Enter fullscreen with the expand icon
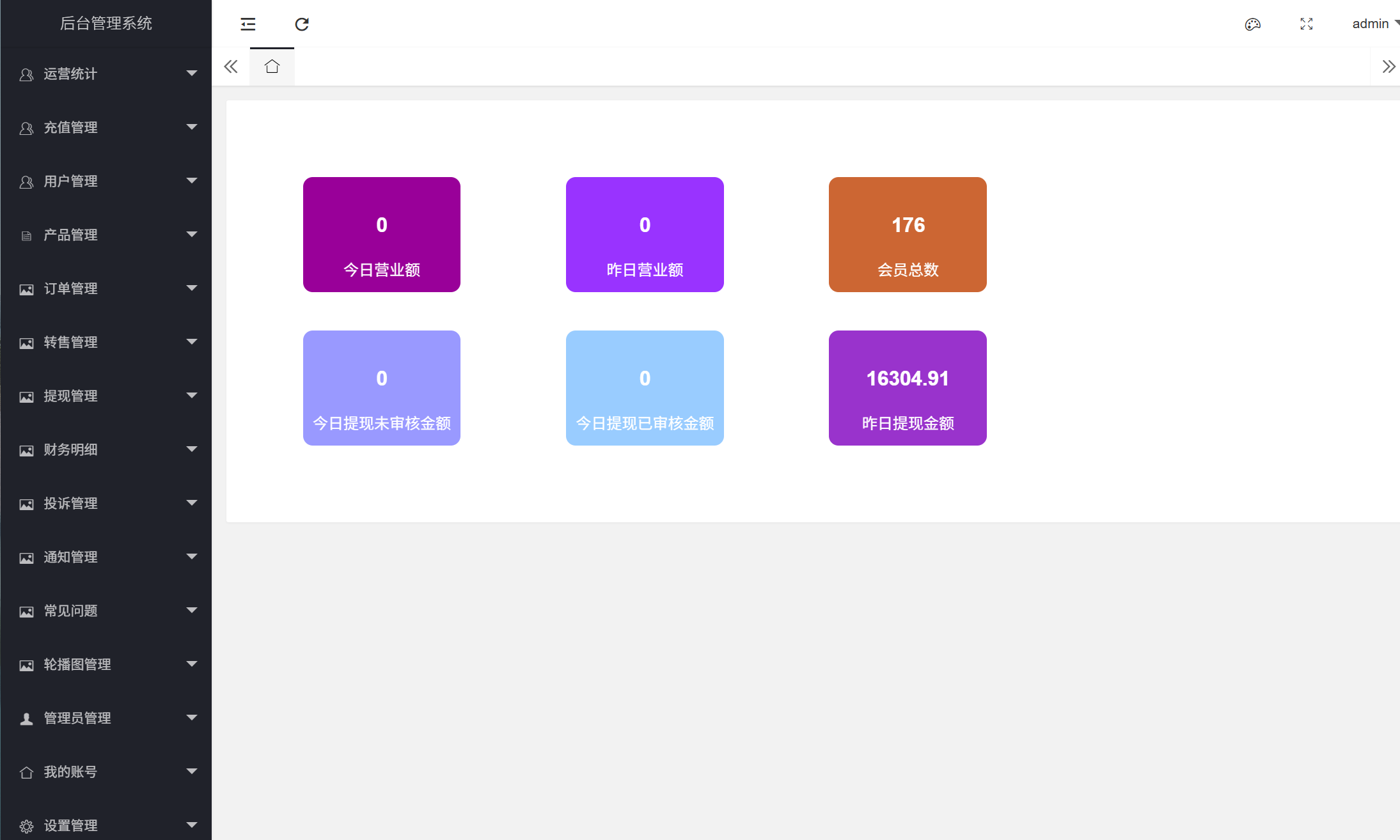The height and width of the screenshot is (840, 1400). coord(1307,24)
